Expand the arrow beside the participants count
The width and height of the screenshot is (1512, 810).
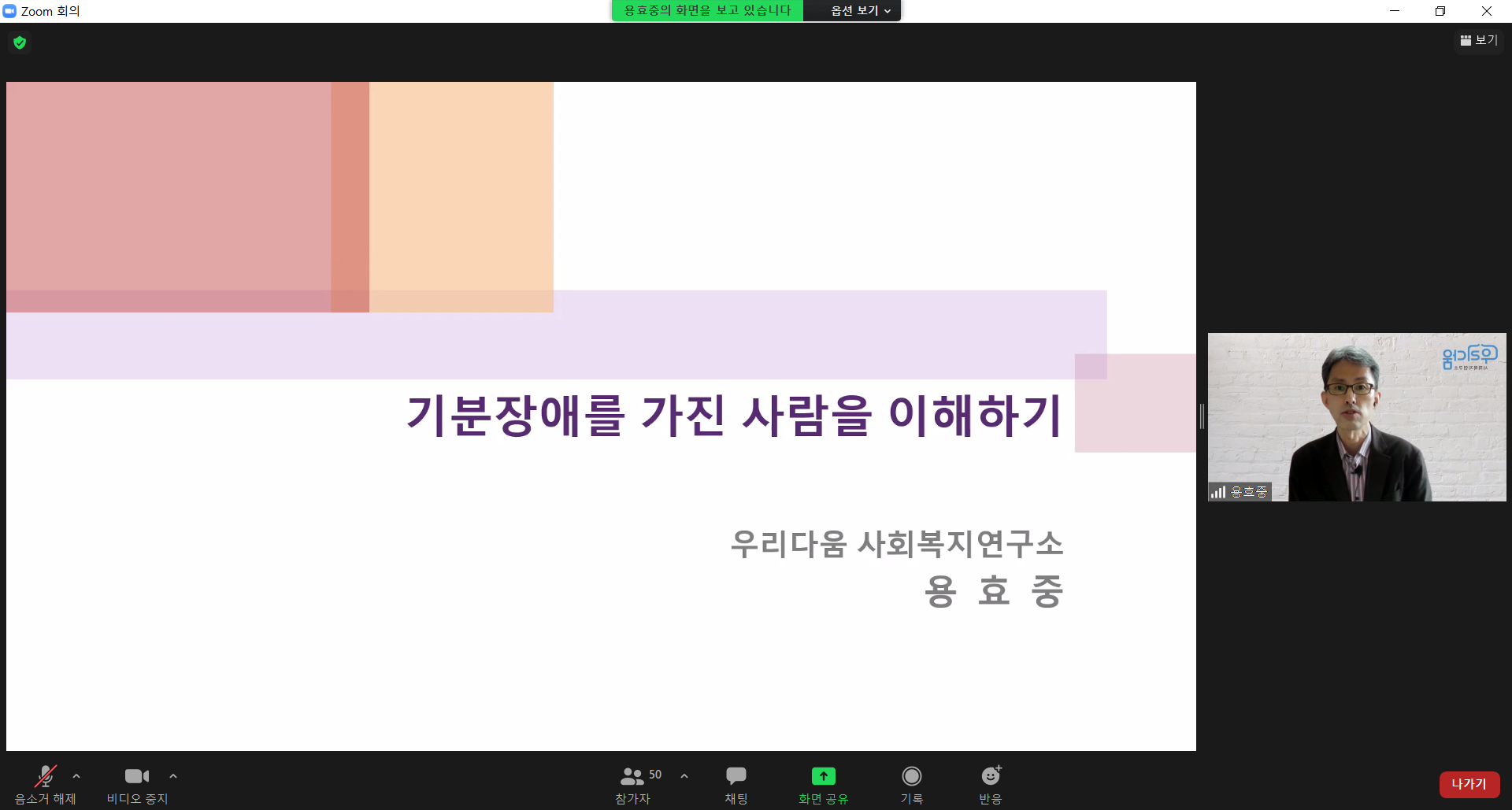point(684,776)
